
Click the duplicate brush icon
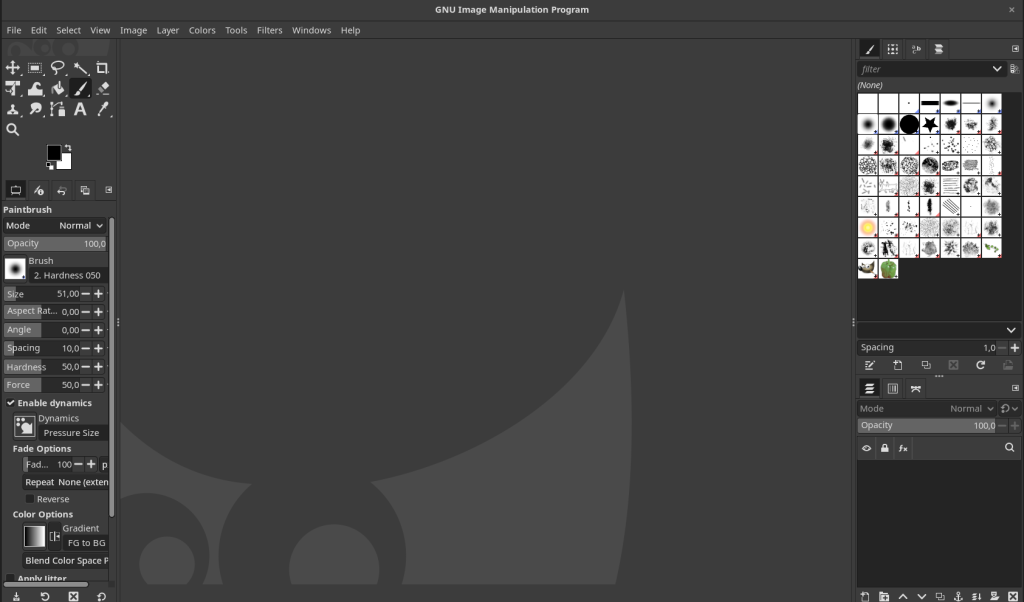(x=925, y=366)
